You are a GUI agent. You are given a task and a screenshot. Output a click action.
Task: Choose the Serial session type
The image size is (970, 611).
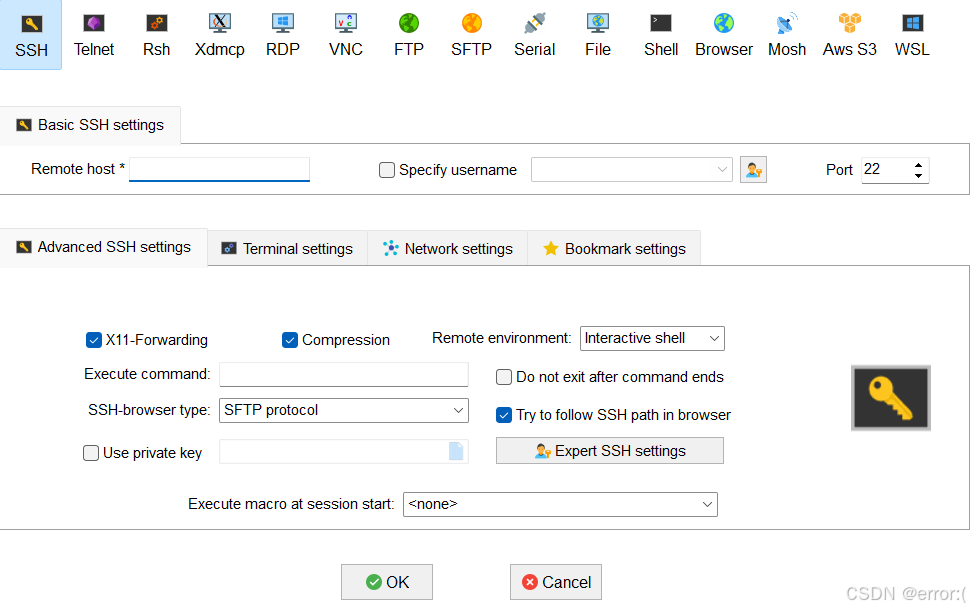click(x=534, y=35)
